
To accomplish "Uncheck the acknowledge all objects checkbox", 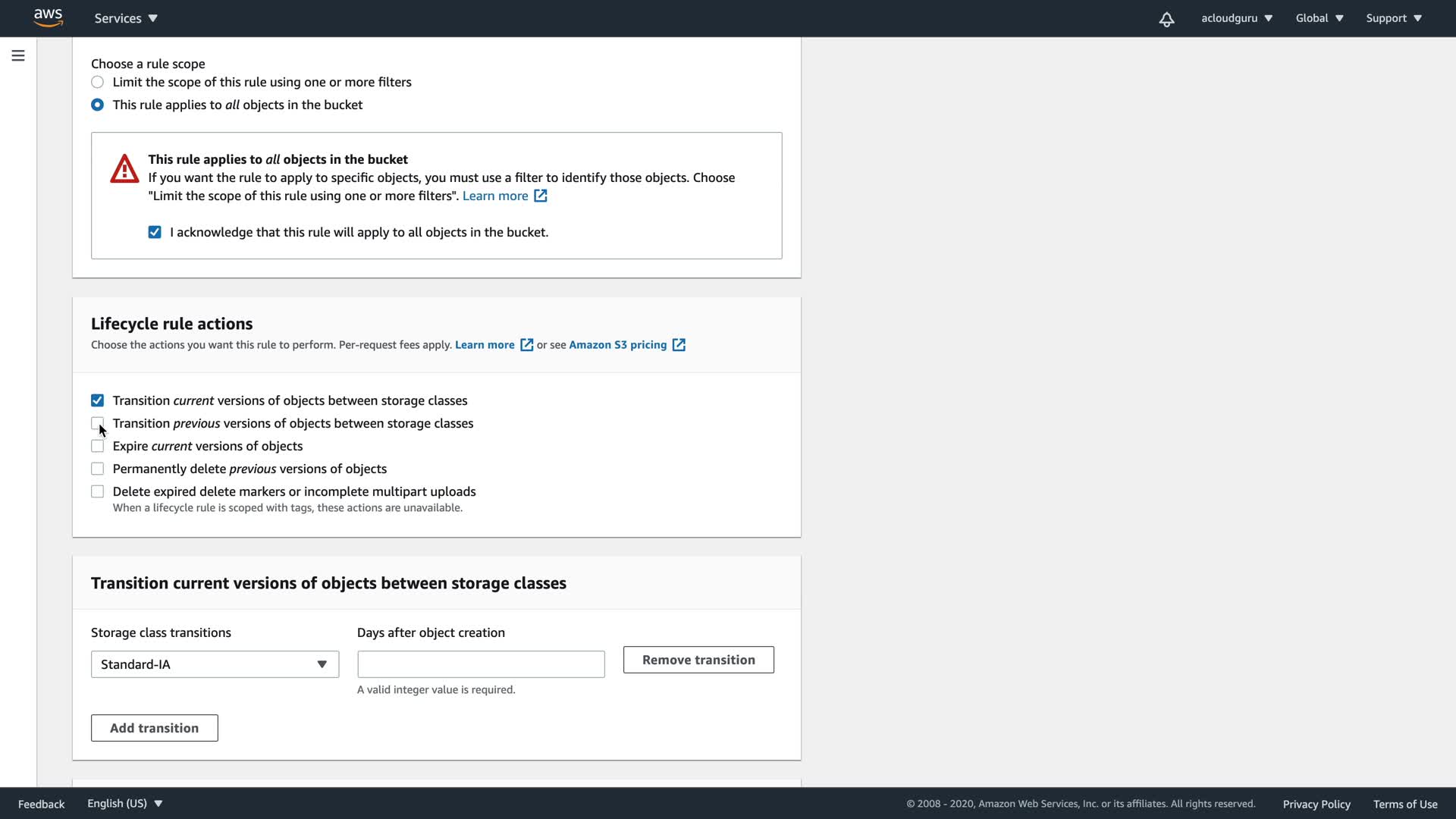I will (x=155, y=232).
